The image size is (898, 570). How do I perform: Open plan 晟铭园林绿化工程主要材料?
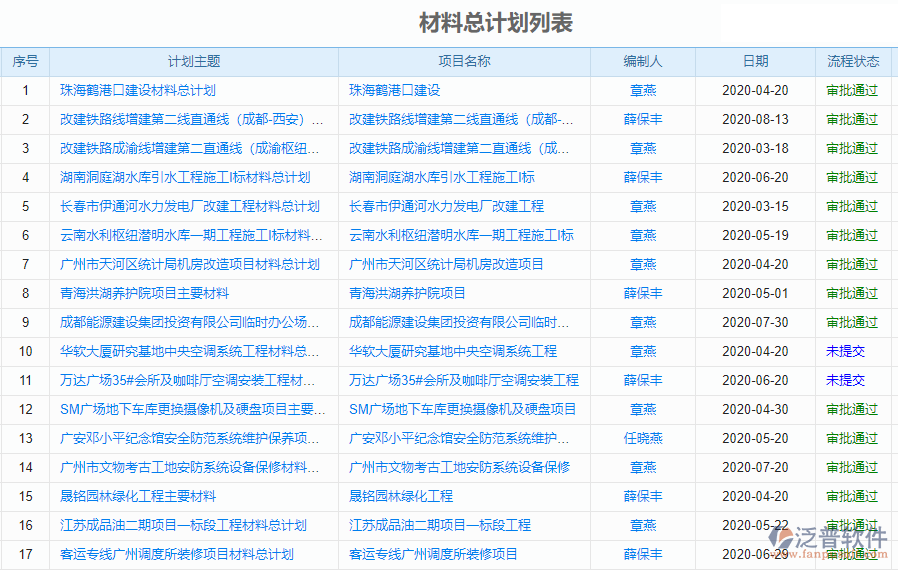pyautogui.click(x=138, y=496)
